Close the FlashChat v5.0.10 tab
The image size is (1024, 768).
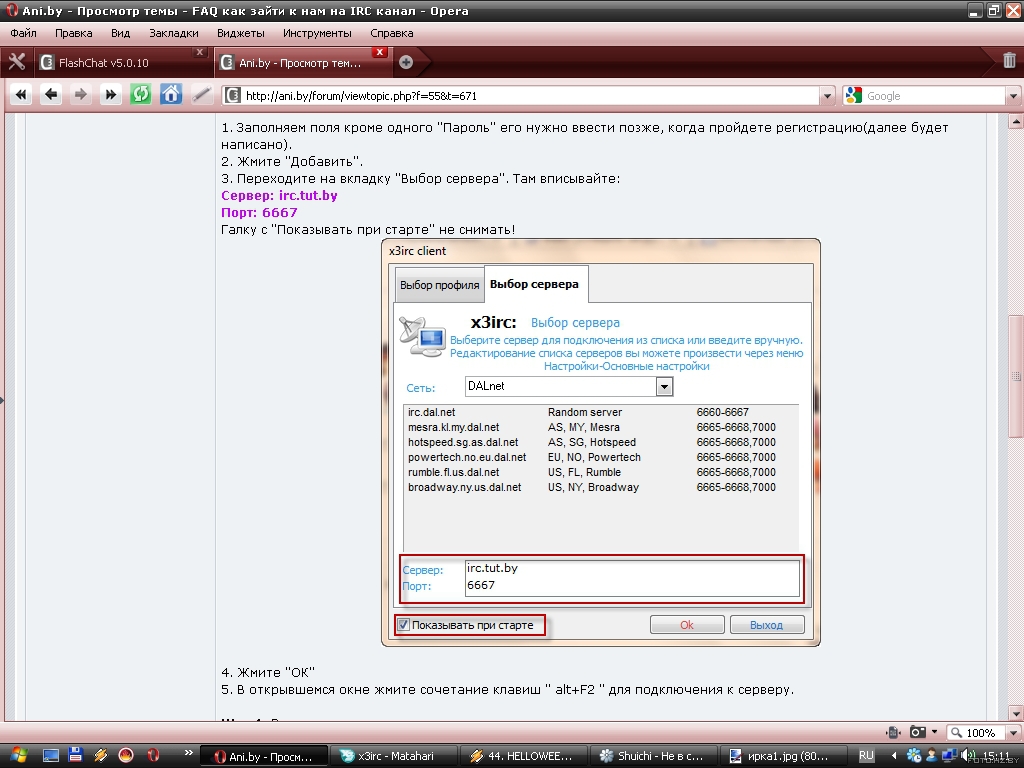(200, 52)
